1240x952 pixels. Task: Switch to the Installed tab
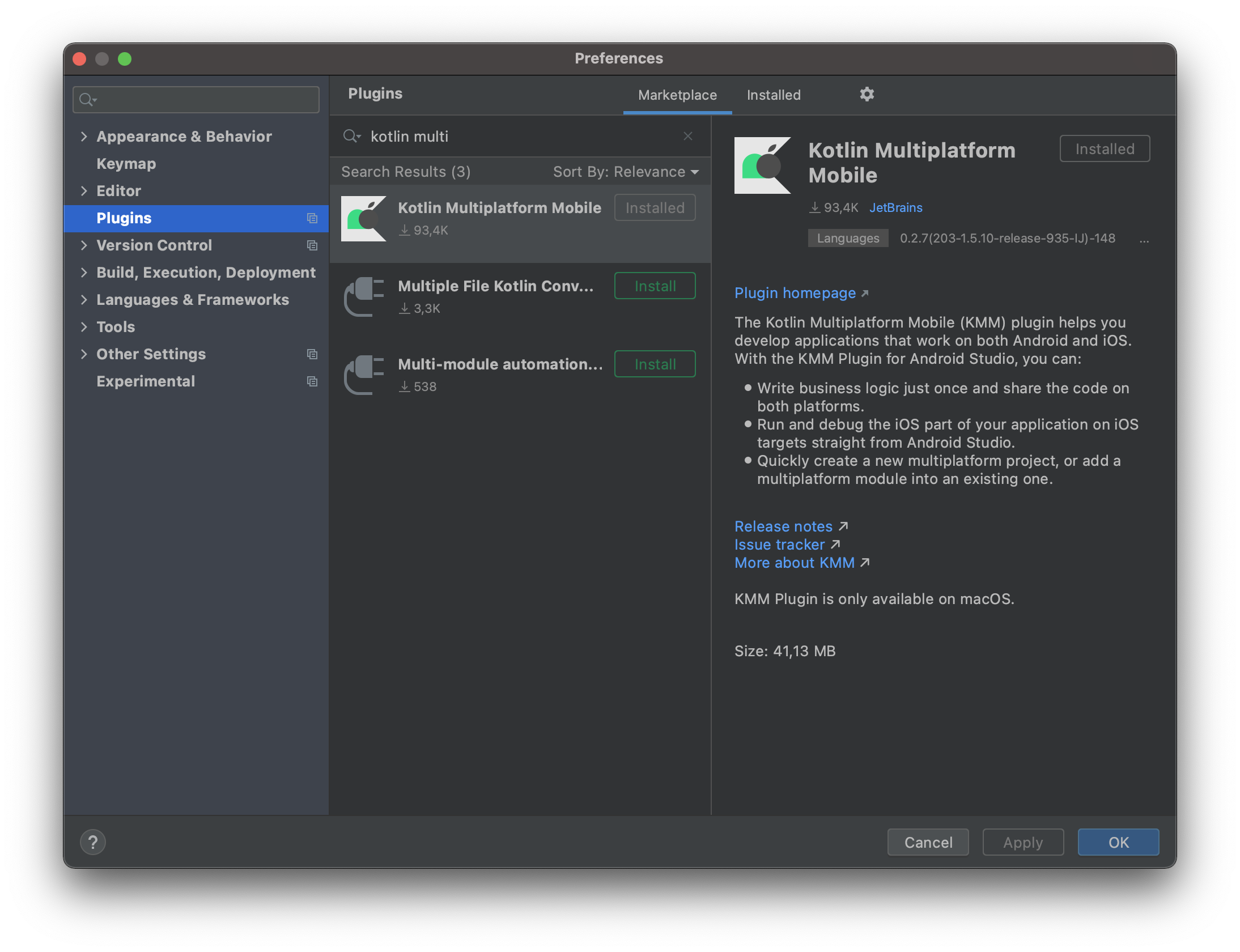[774, 95]
